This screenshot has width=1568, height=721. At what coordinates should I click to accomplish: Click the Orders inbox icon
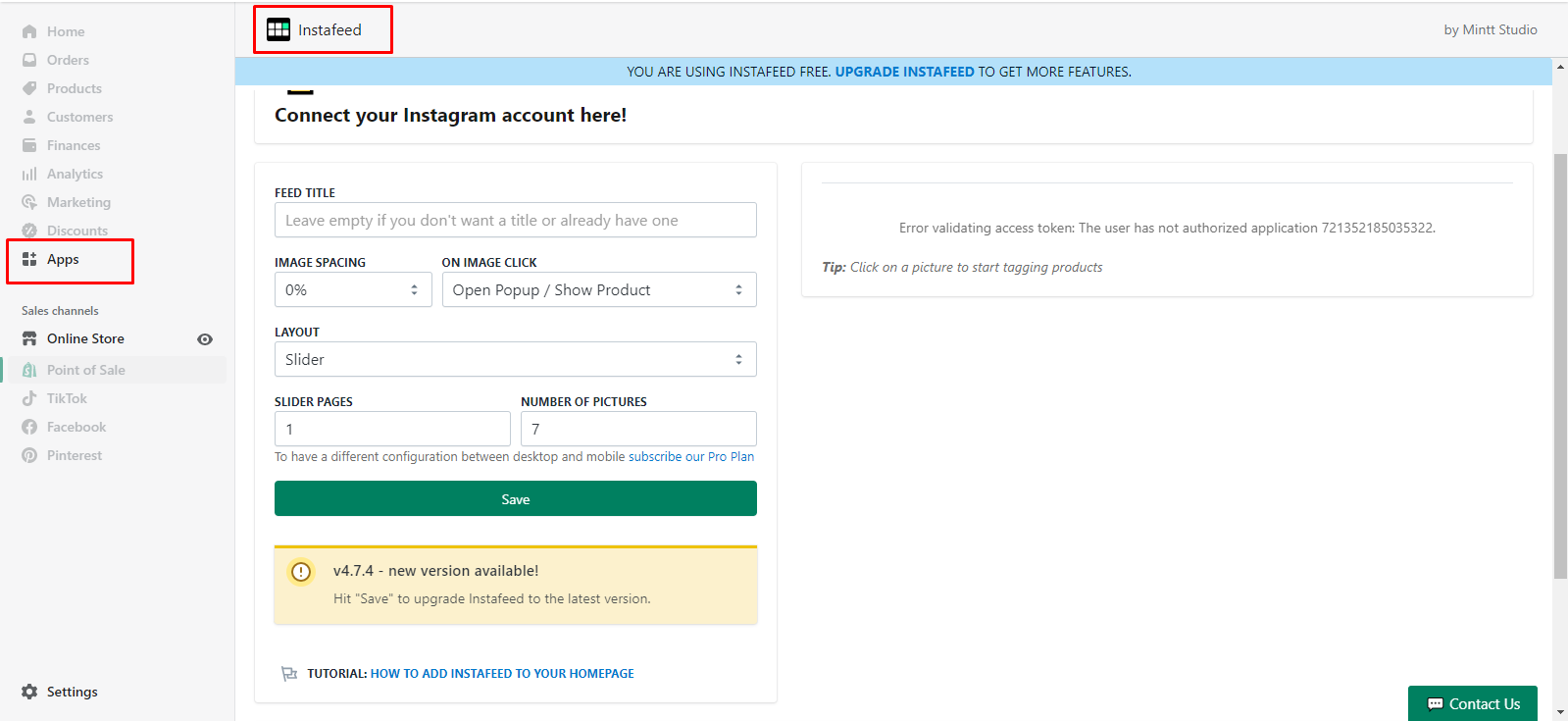[29, 60]
